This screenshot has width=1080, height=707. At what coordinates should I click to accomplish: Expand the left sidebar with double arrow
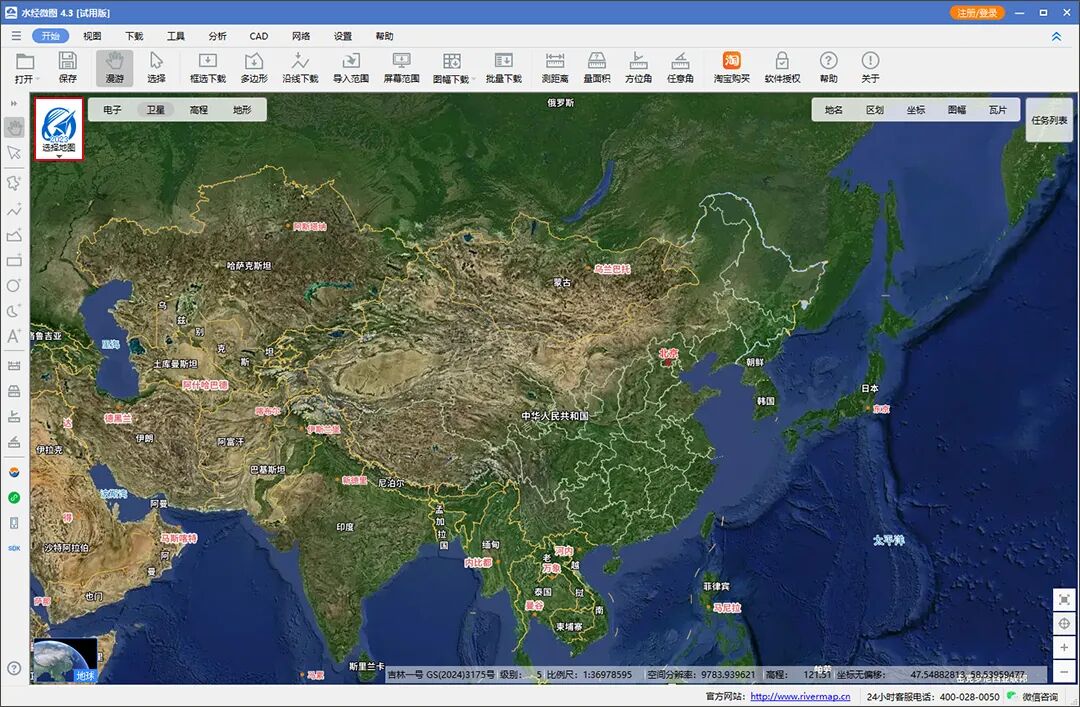pos(14,103)
